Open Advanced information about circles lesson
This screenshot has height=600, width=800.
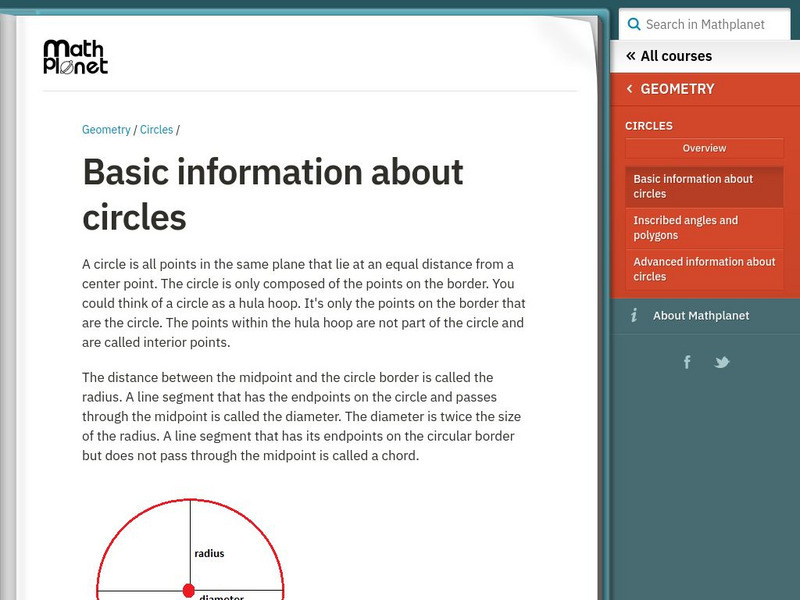coord(704,269)
